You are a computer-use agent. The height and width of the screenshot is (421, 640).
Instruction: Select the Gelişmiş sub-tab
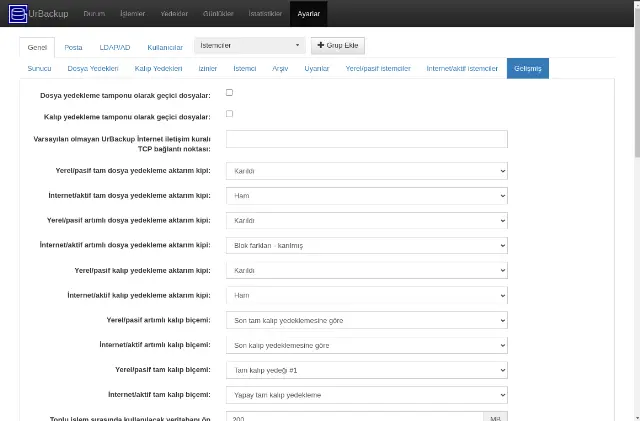click(x=528, y=68)
